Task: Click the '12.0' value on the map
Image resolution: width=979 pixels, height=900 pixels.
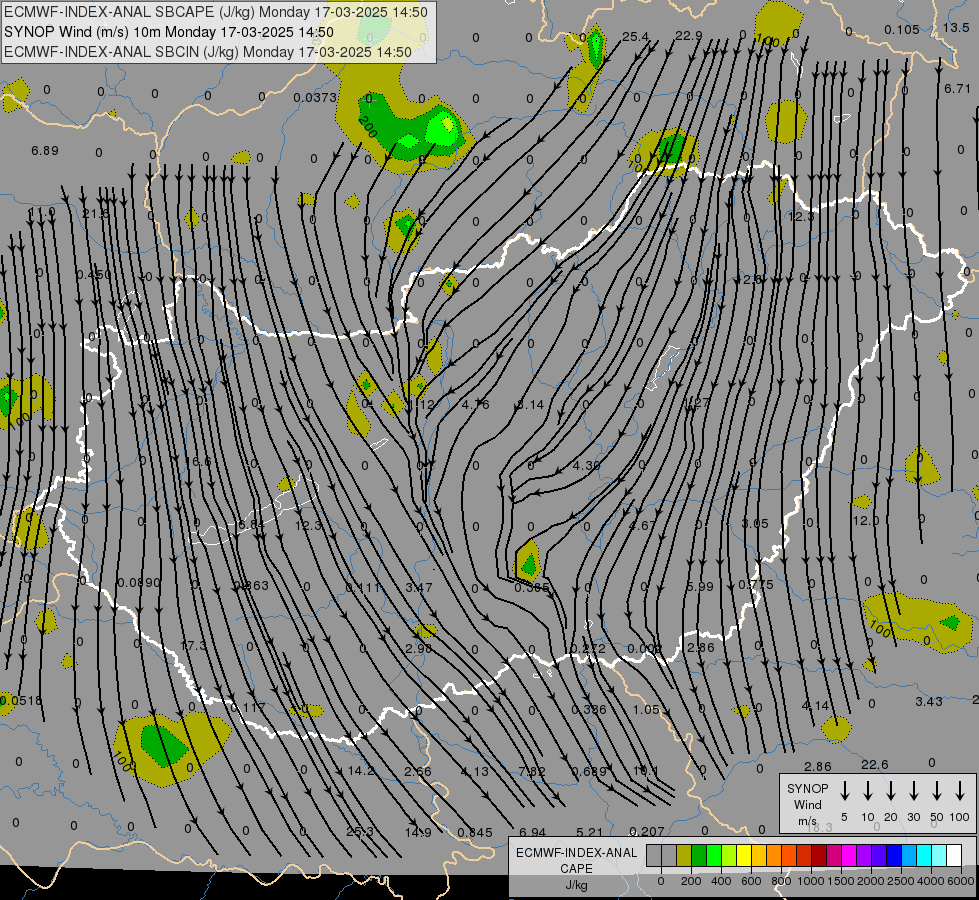Action: [x=866, y=520]
